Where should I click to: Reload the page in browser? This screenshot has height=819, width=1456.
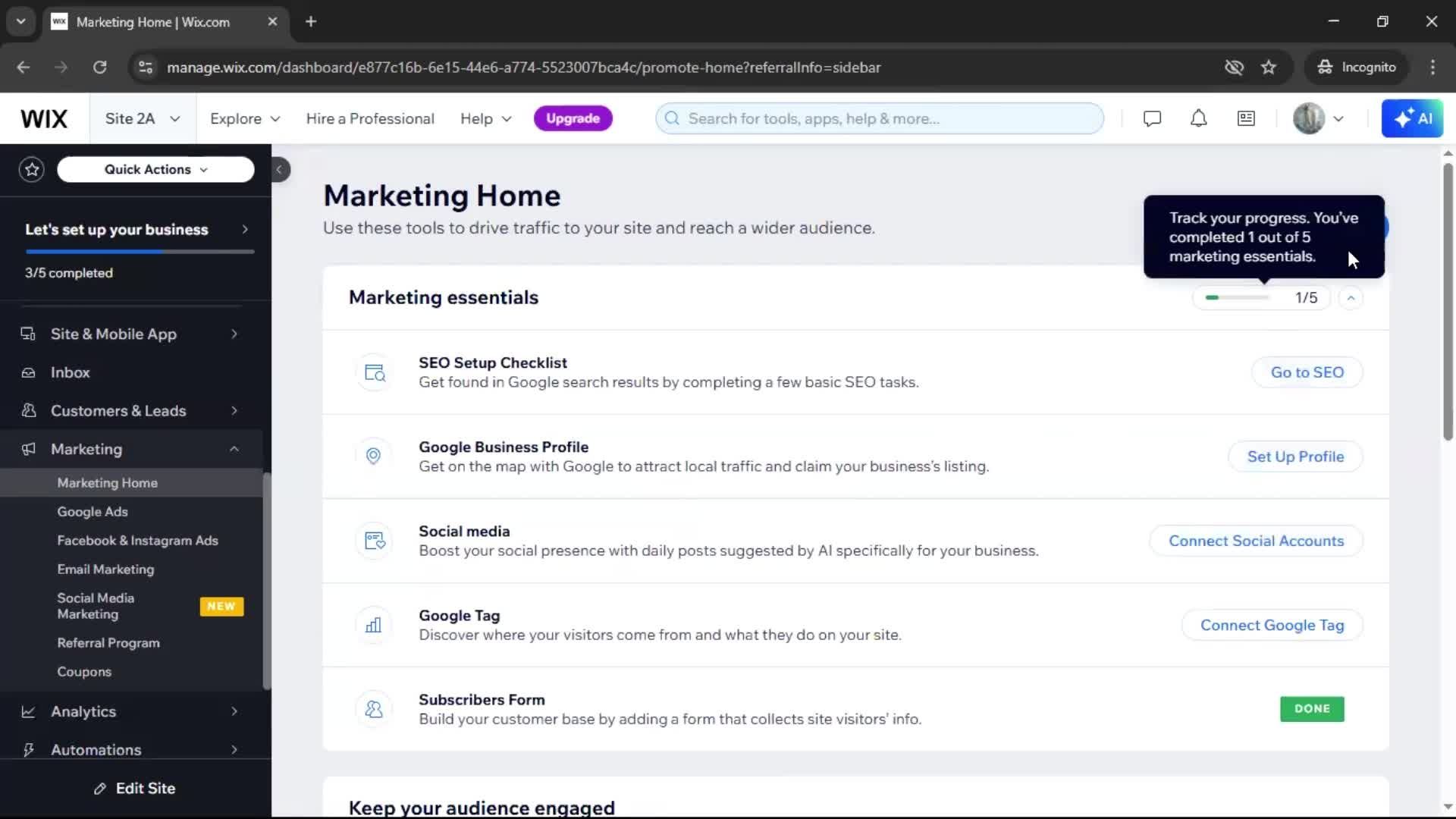coord(99,67)
